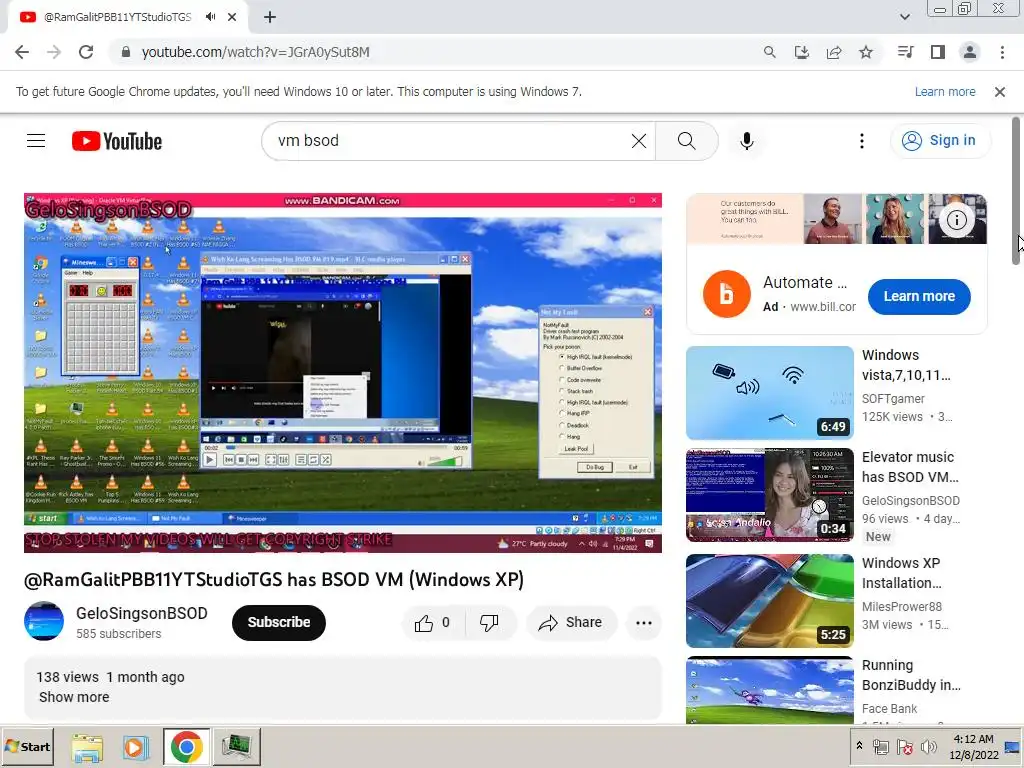Like the video with thumbs up

(432, 622)
